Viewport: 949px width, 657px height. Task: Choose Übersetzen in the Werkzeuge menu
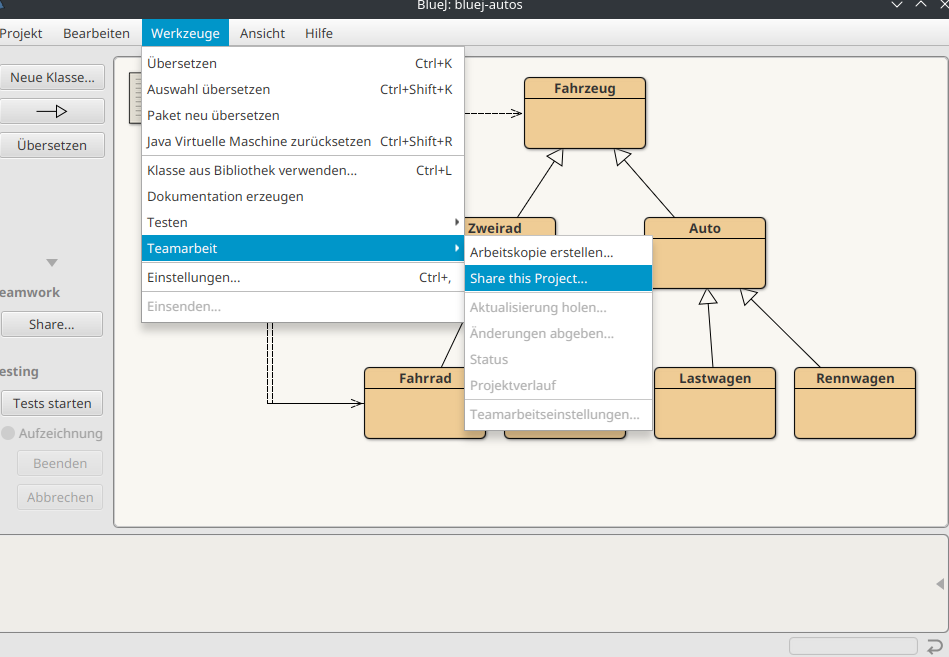coord(303,64)
